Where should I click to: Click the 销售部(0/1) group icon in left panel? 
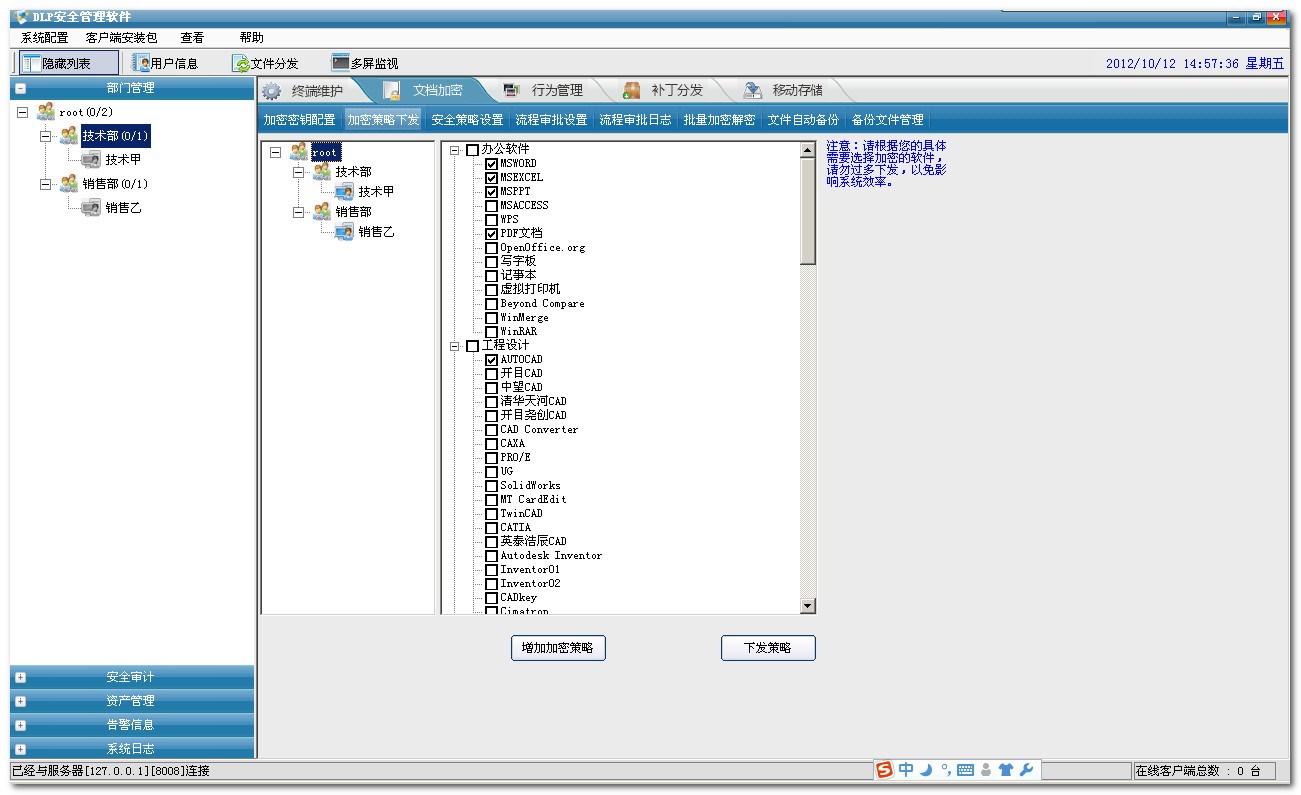click(x=69, y=183)
